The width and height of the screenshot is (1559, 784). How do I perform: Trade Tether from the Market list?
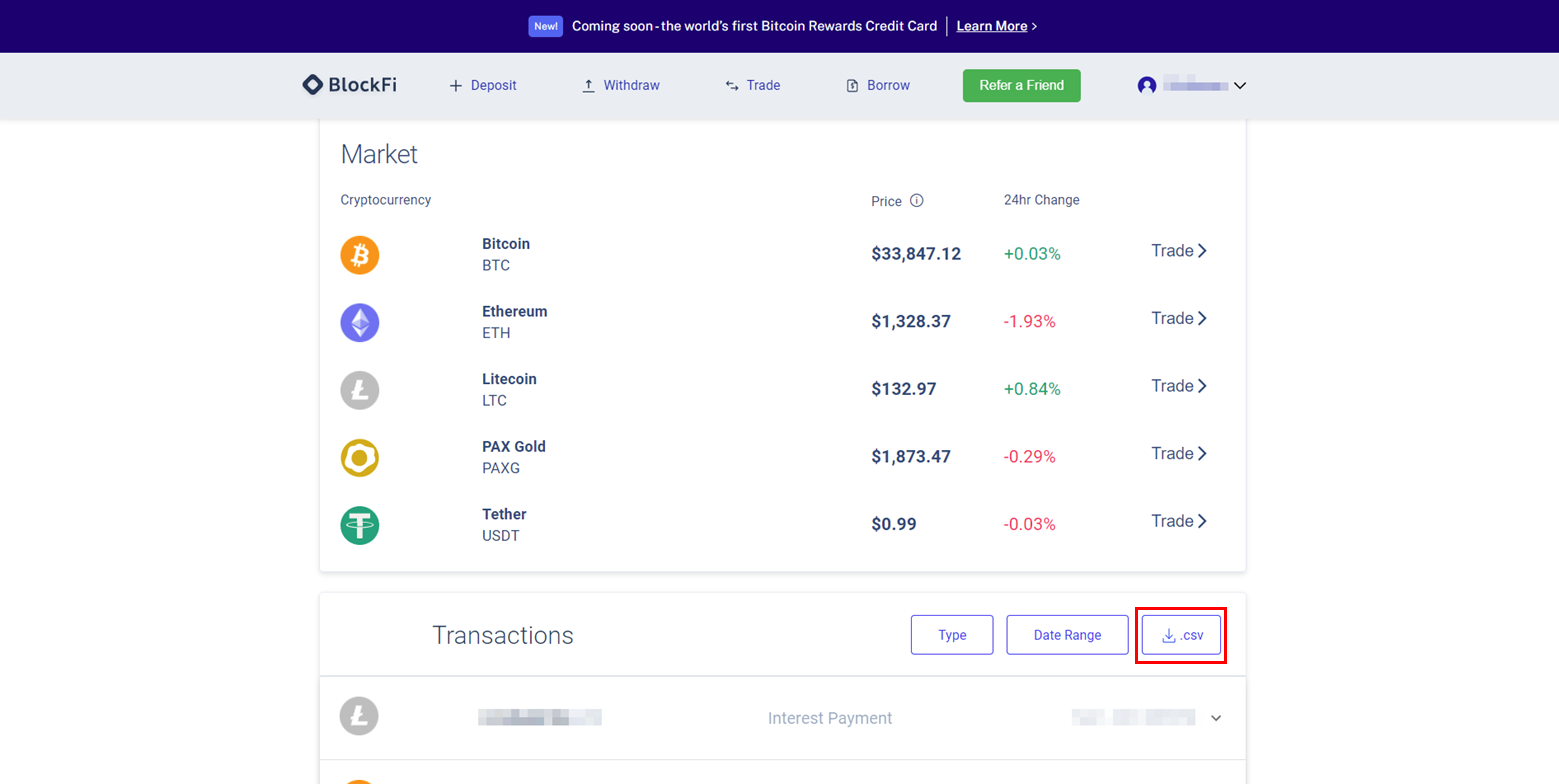1179,521
